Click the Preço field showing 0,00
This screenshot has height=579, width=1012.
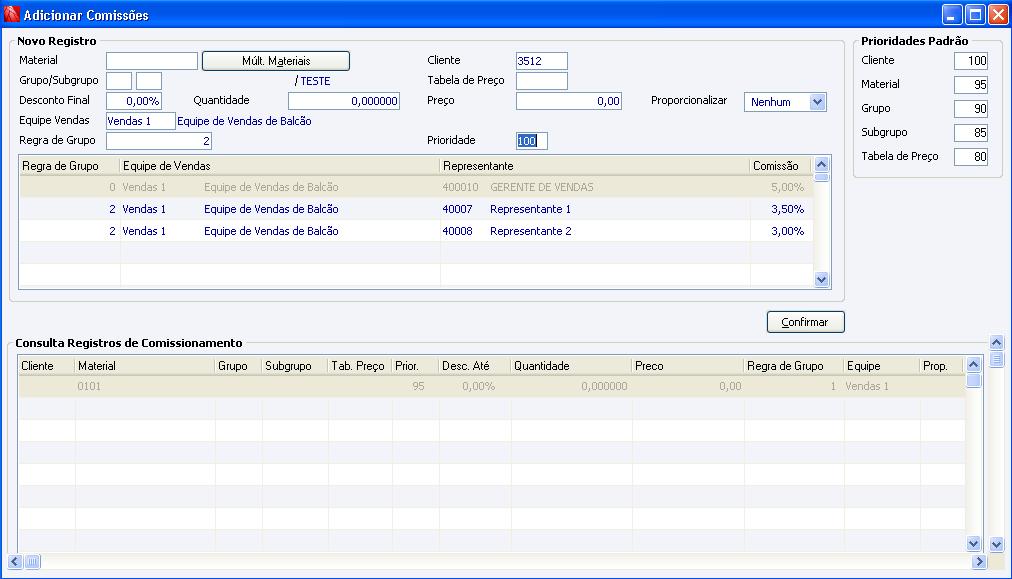coord(569,101)
